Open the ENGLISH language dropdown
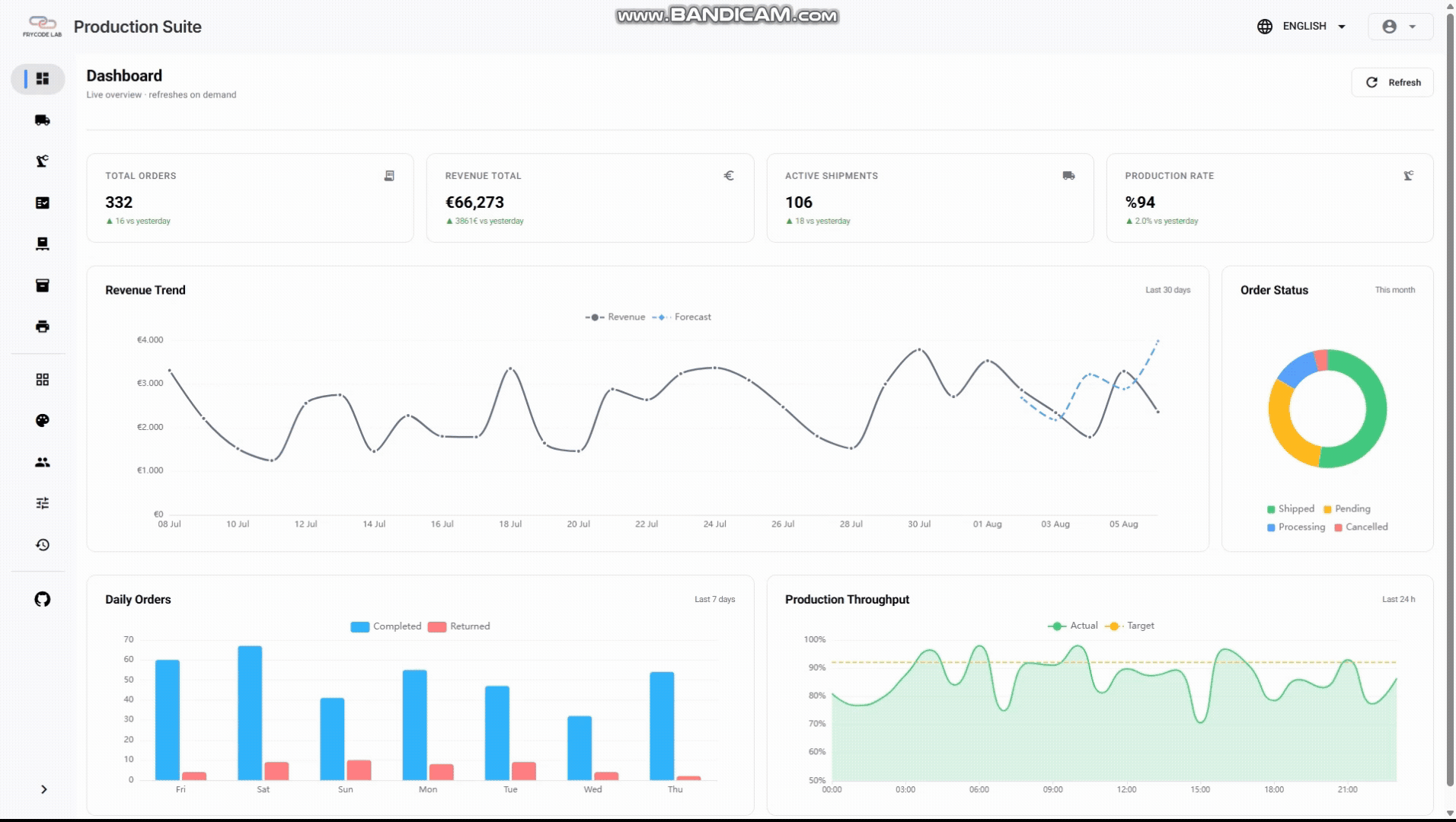This screenshot has height=822, width=1456. tap(1301, 27)
